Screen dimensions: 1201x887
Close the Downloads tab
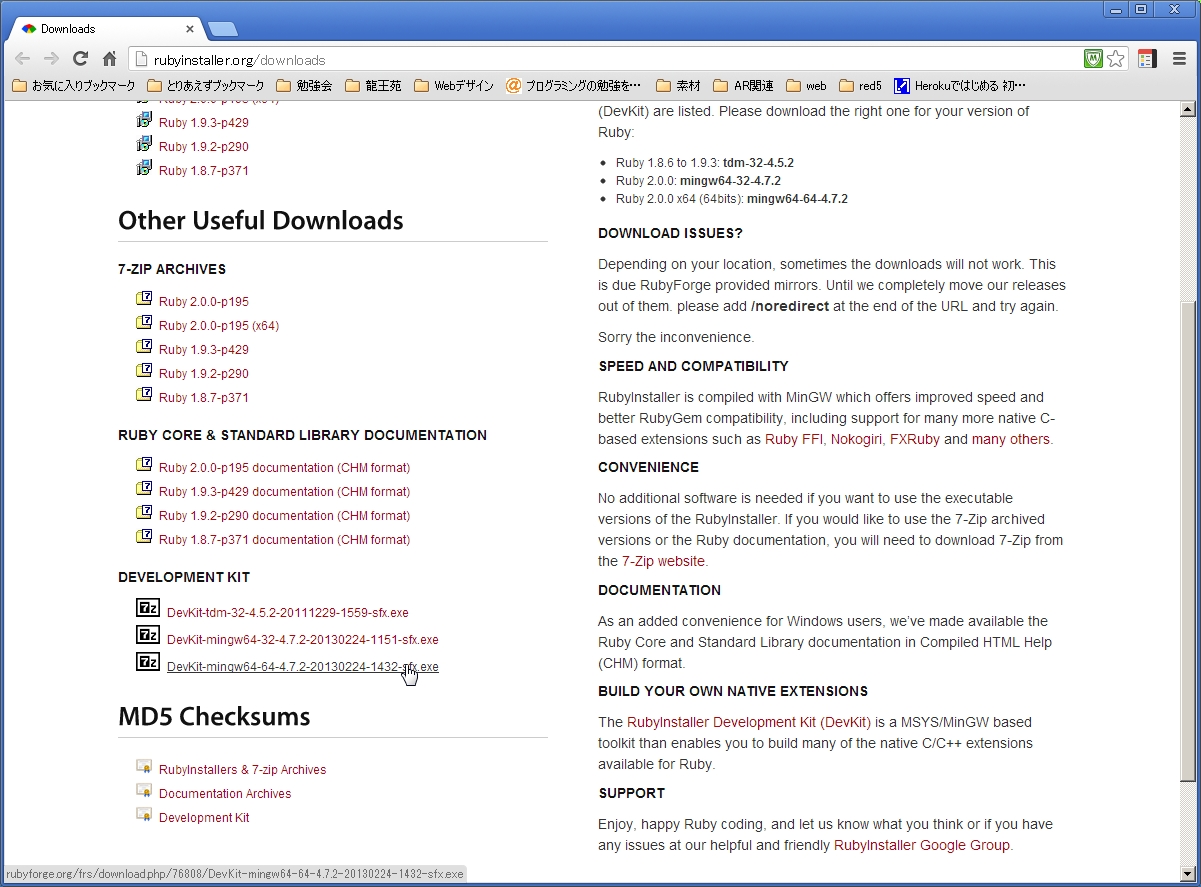tap(190, 29)
